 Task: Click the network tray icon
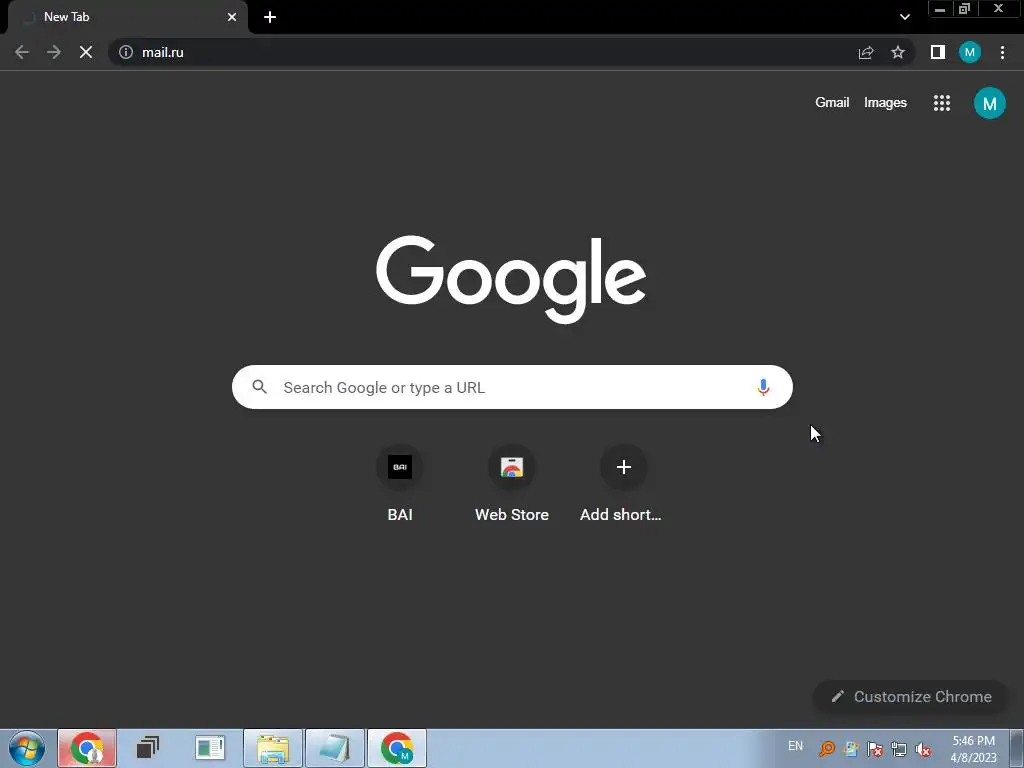click(x=899, y=749)
